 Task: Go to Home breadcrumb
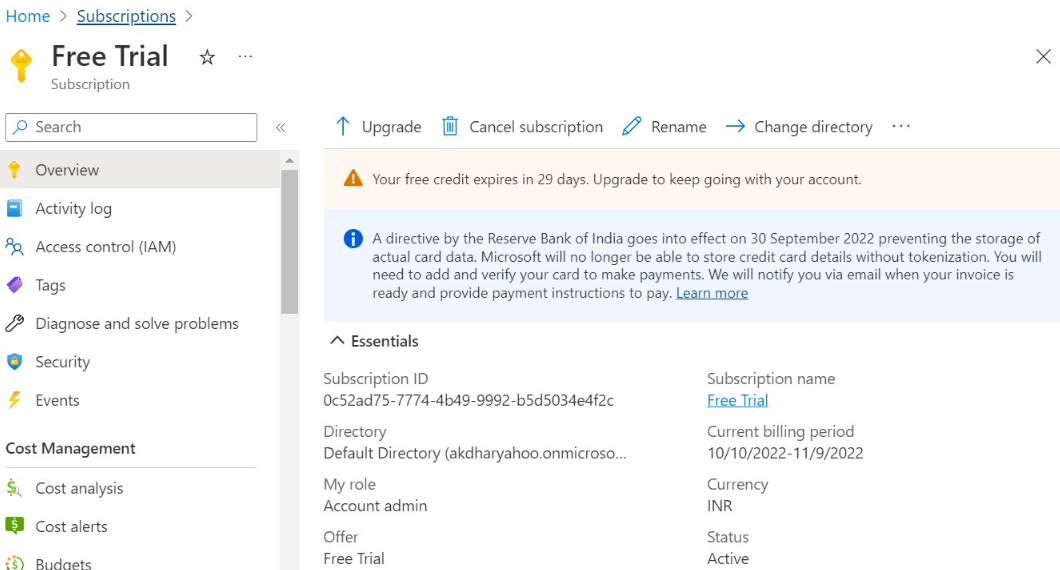28,16
